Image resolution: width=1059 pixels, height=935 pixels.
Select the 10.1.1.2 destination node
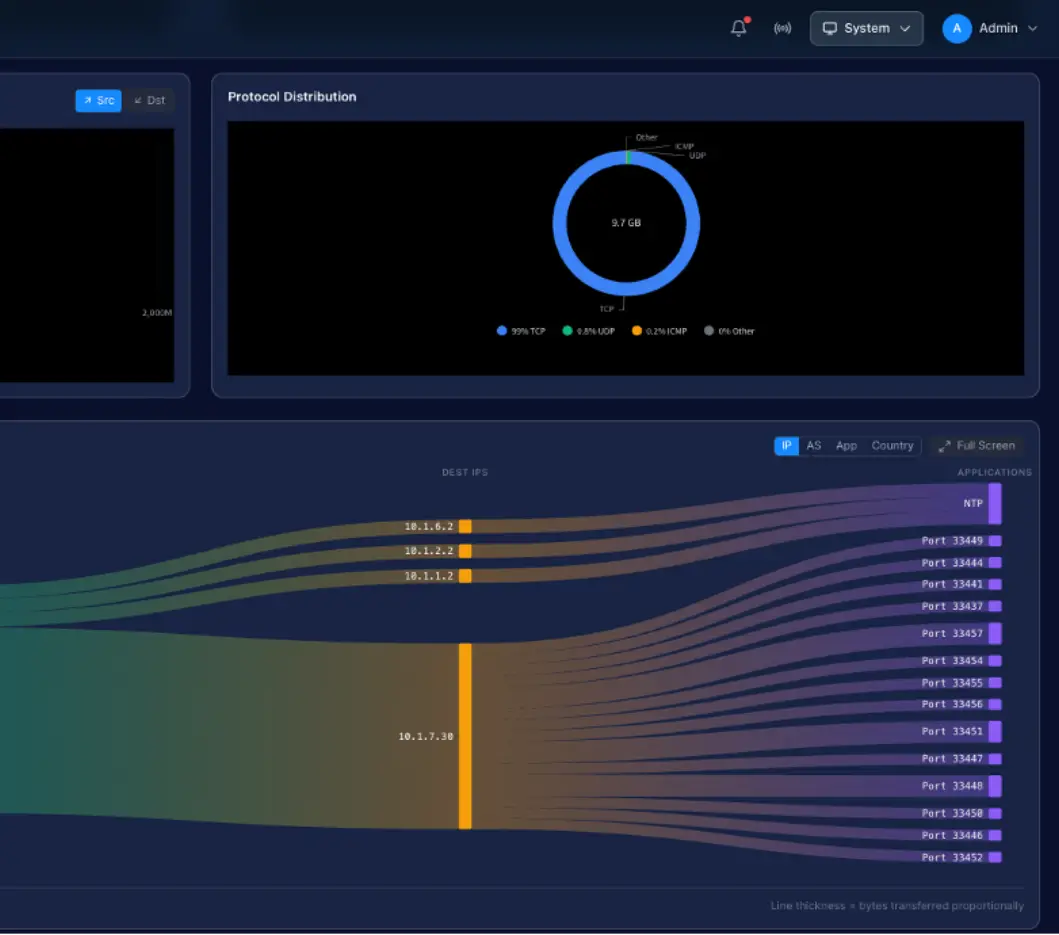pyautogui.click(x=465, y=576)
